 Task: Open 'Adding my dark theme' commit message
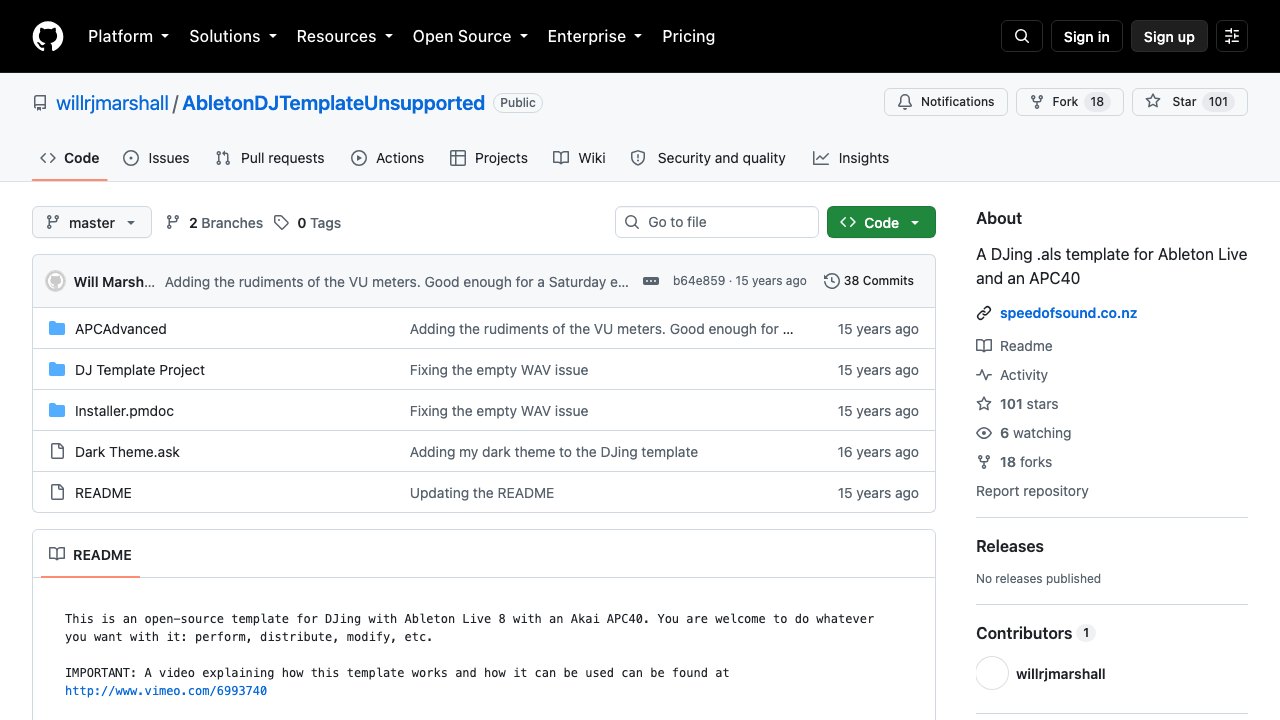click(554, 452)
